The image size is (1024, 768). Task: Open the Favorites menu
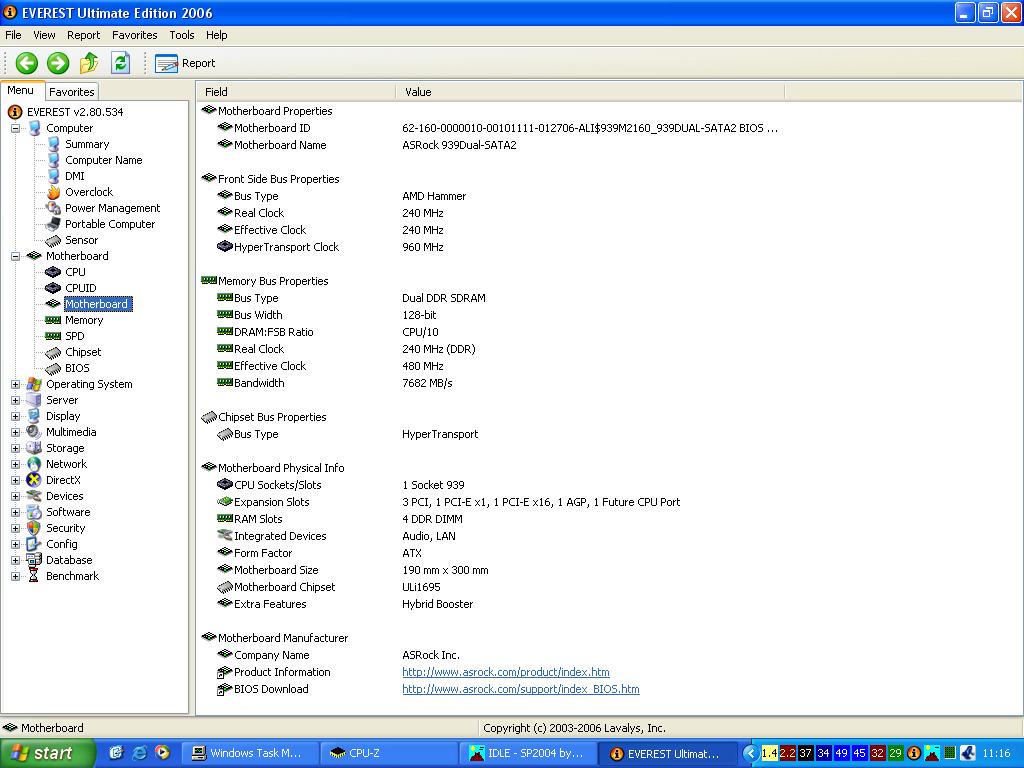pyautogui.click(x=135, y=35)
